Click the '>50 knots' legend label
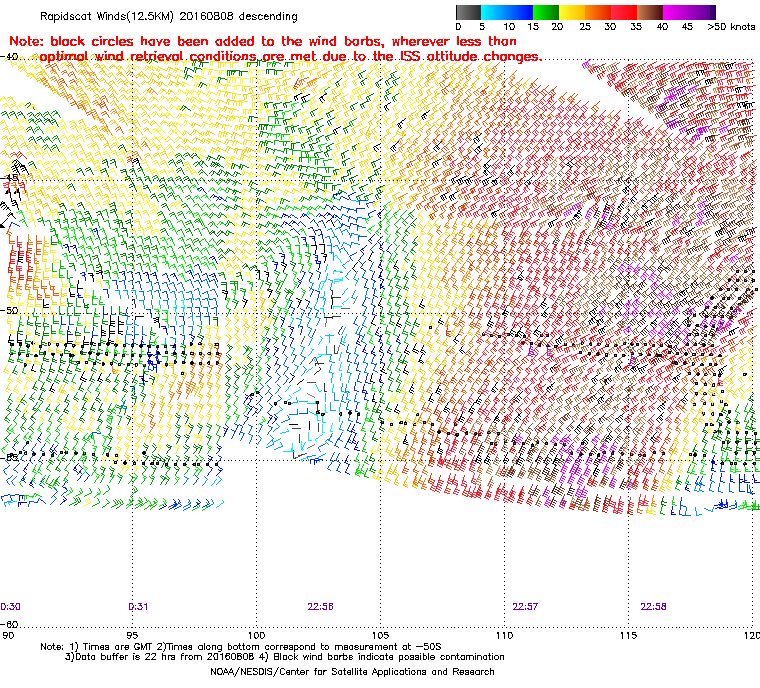The width and height of the screenshot is (760, 688). coord(731,27)
